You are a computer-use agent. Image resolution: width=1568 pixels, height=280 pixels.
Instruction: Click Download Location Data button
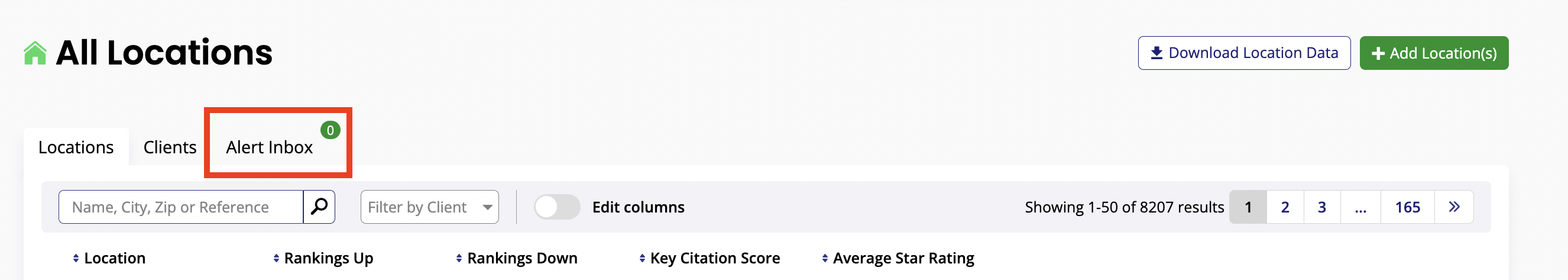(x=1243, y=53)
